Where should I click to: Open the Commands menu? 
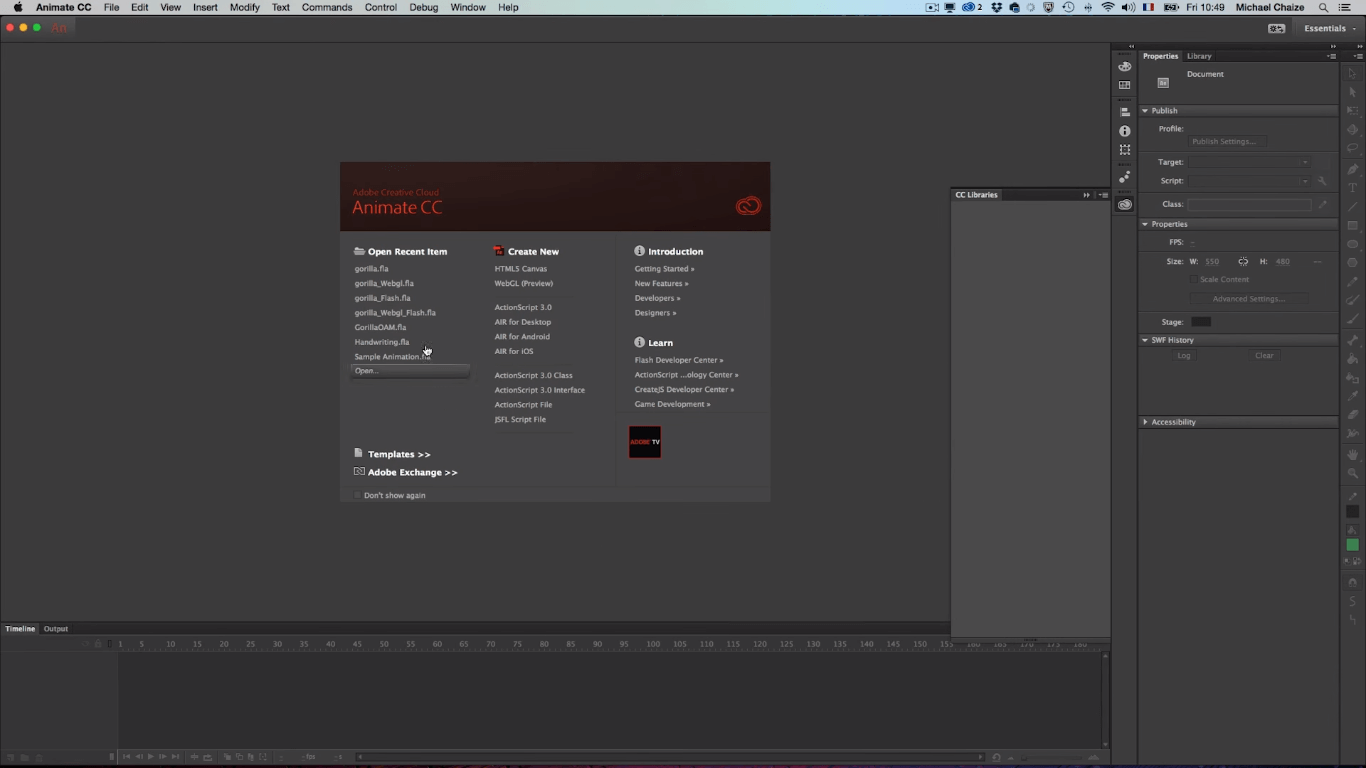pos(327,7)
